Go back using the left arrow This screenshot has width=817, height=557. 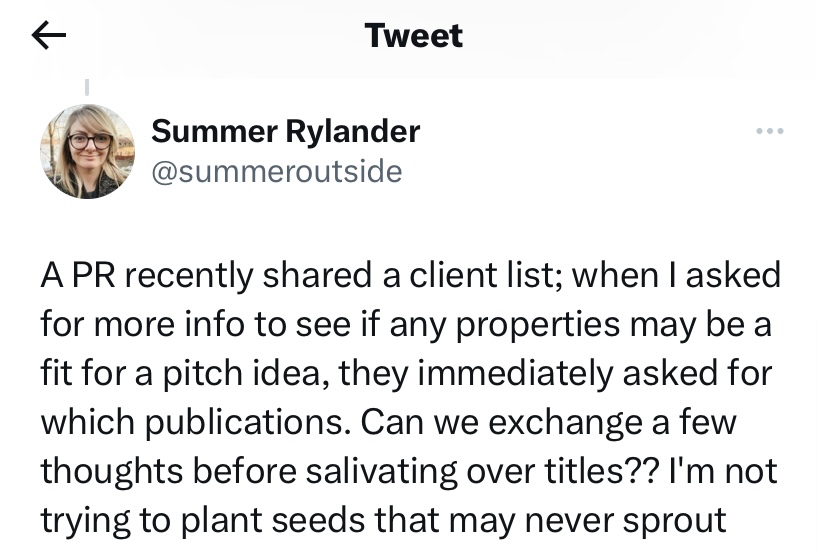pyautogui.click(x=49, y=36)
